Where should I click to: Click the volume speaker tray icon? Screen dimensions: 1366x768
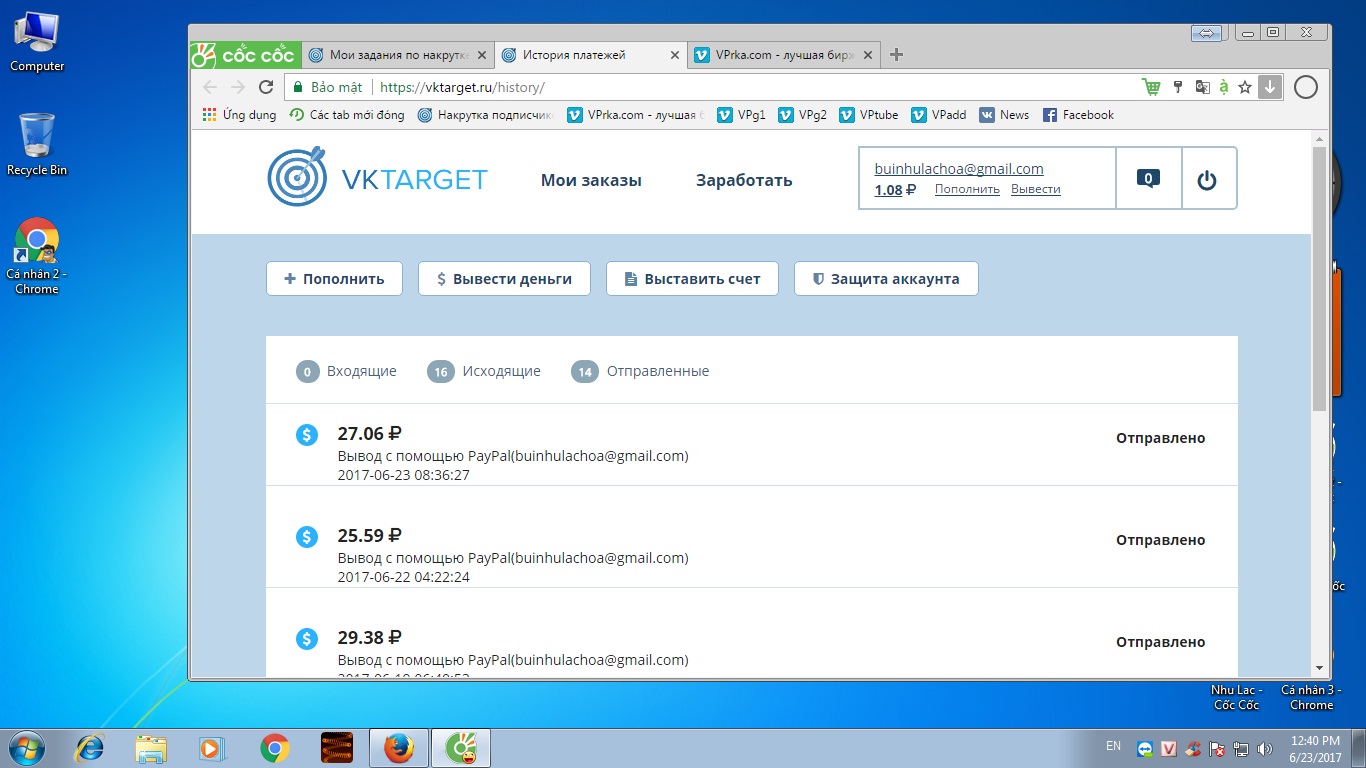click(x=1264, y=748)
